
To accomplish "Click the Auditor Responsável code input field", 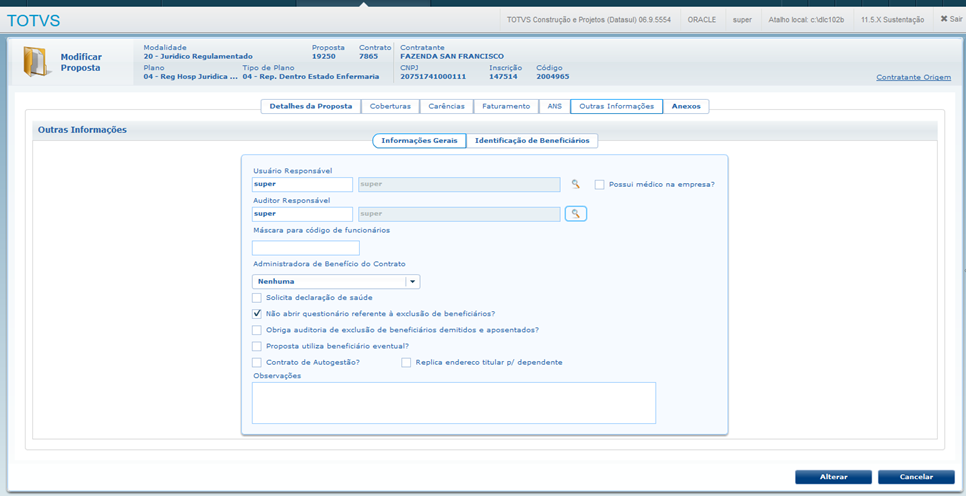I will (302, 214).
